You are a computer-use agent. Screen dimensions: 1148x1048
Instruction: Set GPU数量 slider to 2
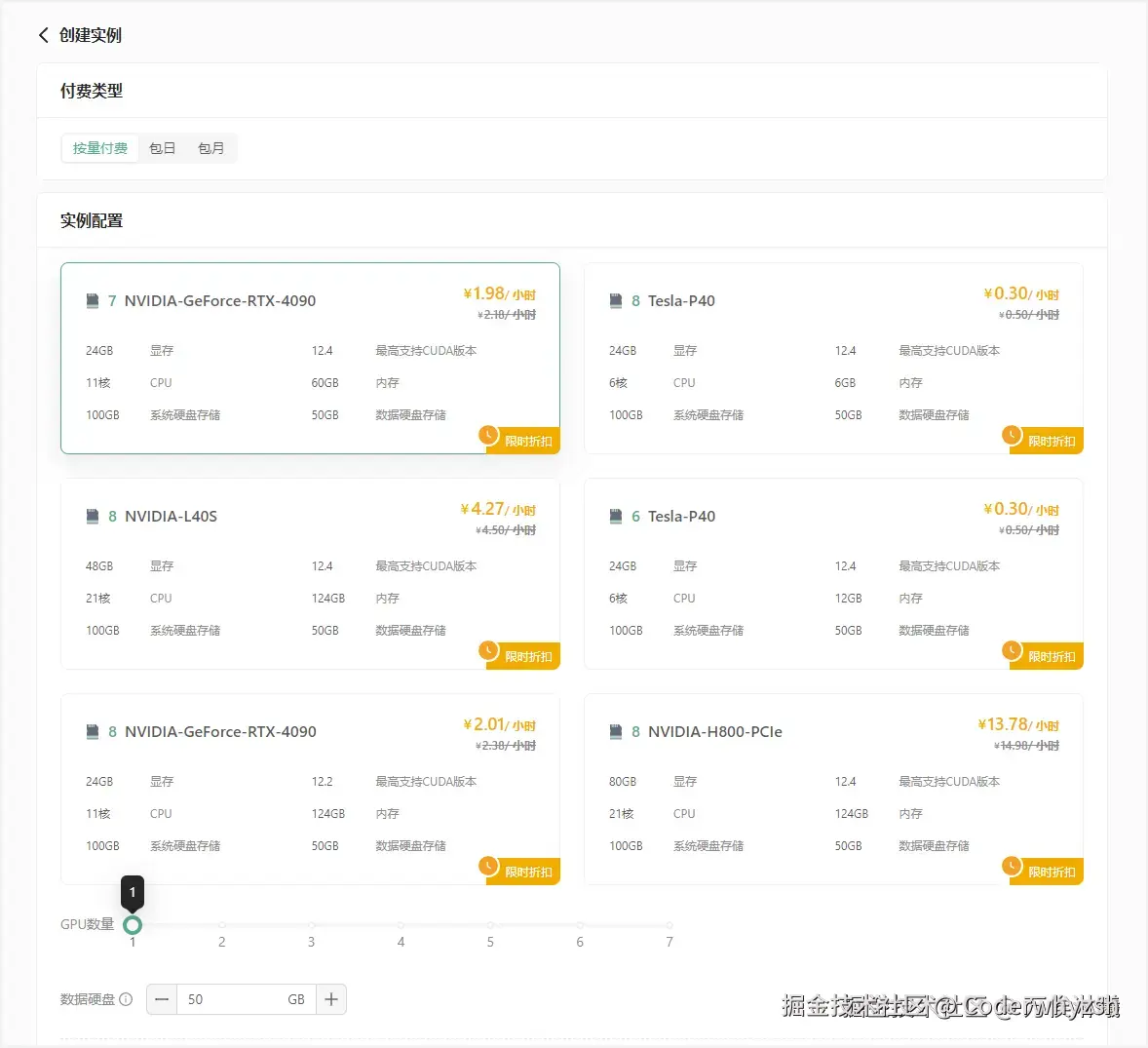[x=222, y=925]
